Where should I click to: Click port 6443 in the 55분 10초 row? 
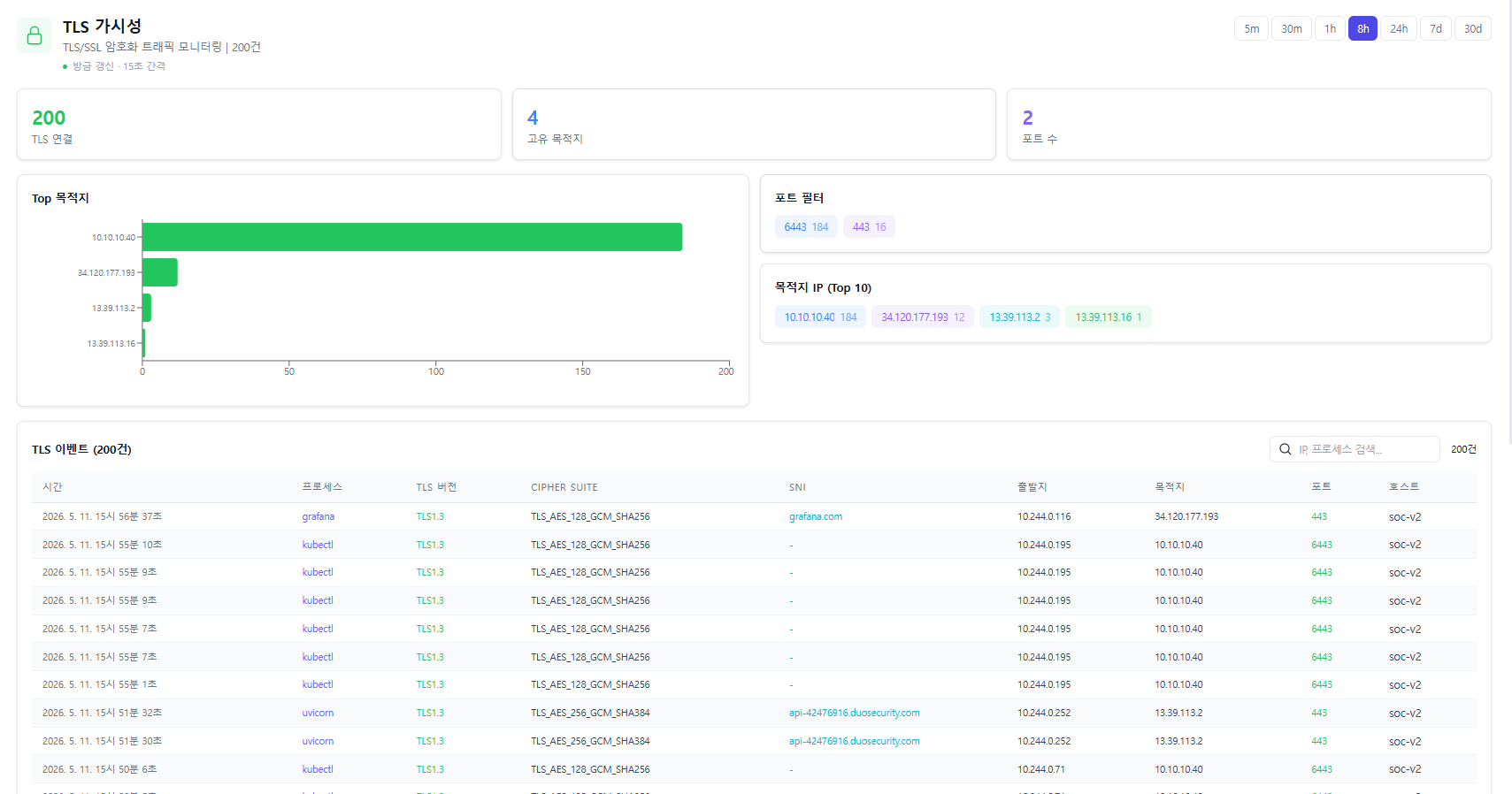[x=1322, y=545]
